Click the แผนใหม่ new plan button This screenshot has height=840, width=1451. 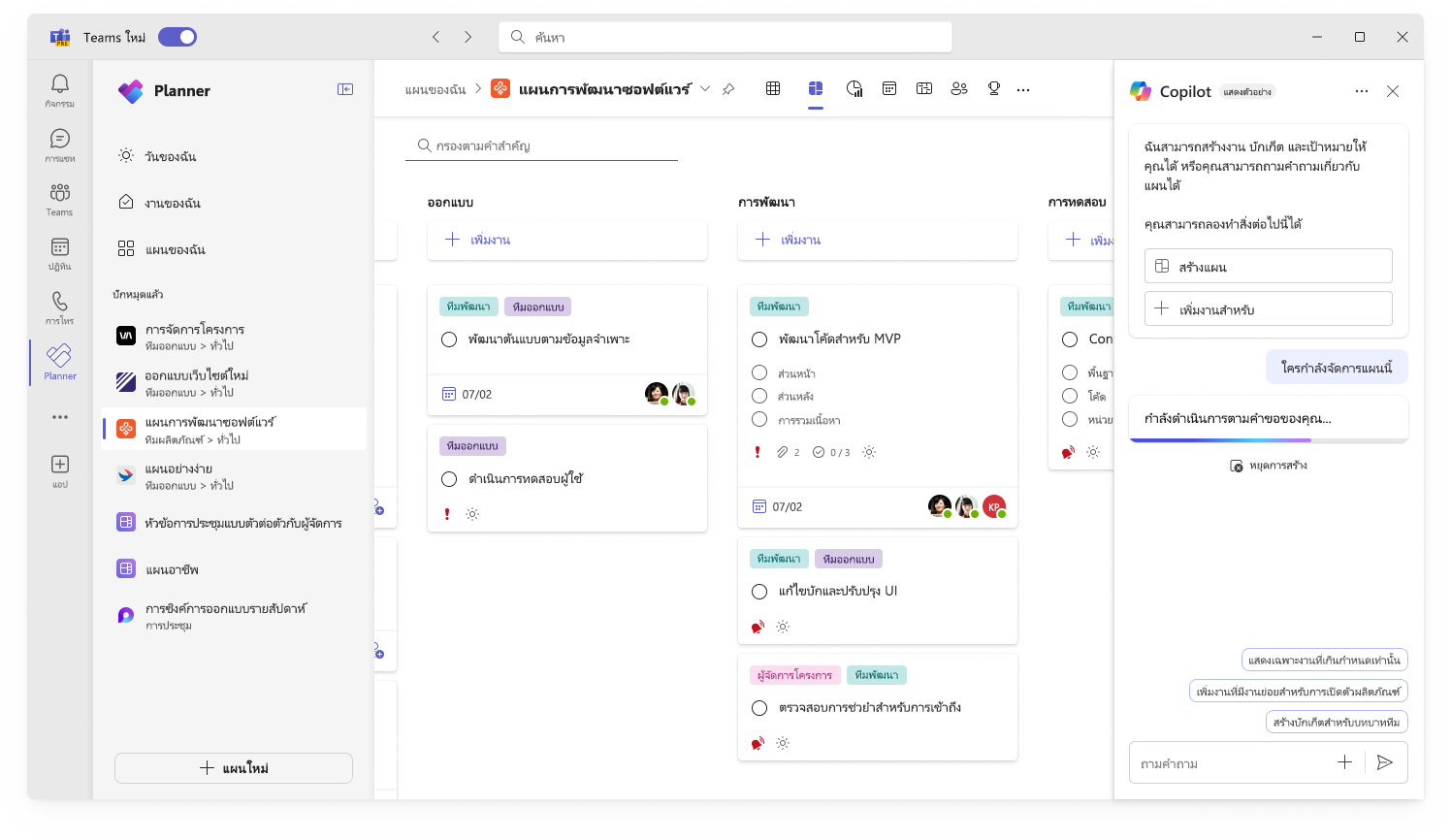pos(234,768)
